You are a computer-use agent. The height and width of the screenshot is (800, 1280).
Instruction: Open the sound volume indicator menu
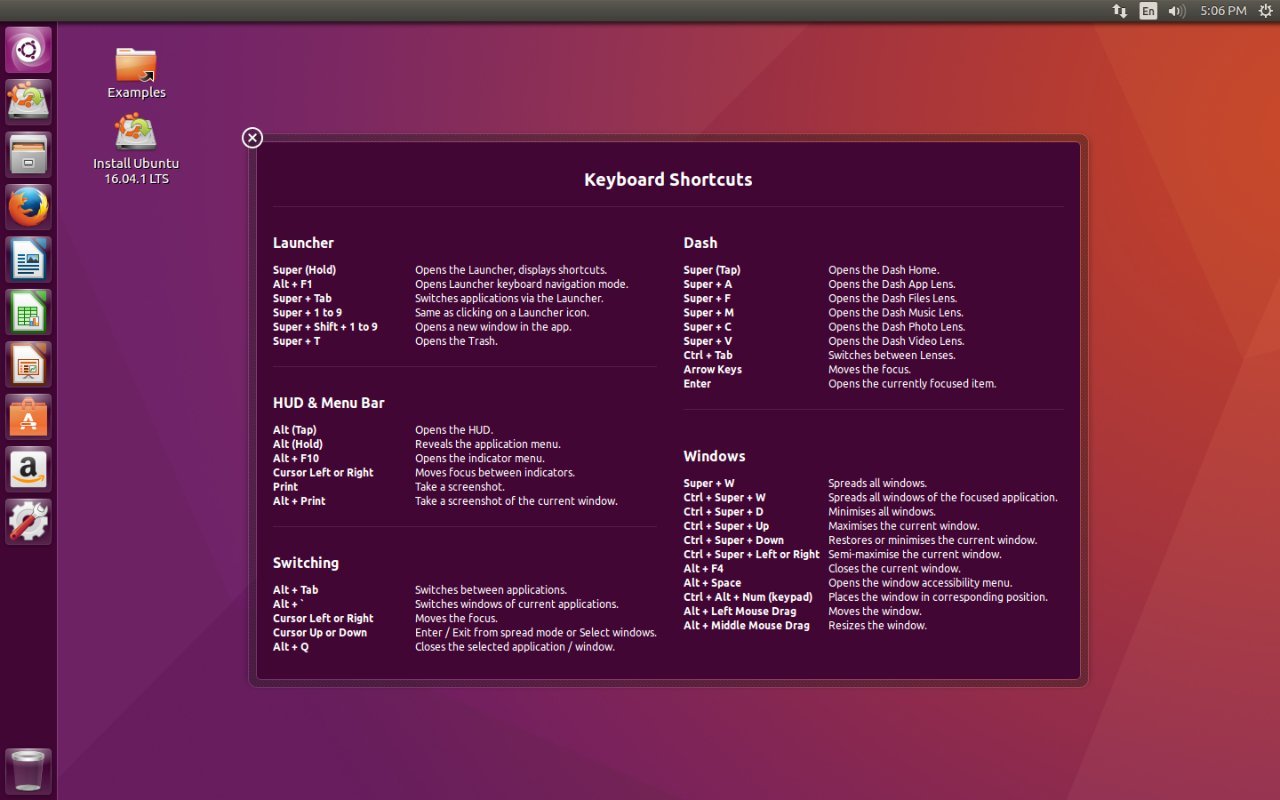(x=1176, y=11)
